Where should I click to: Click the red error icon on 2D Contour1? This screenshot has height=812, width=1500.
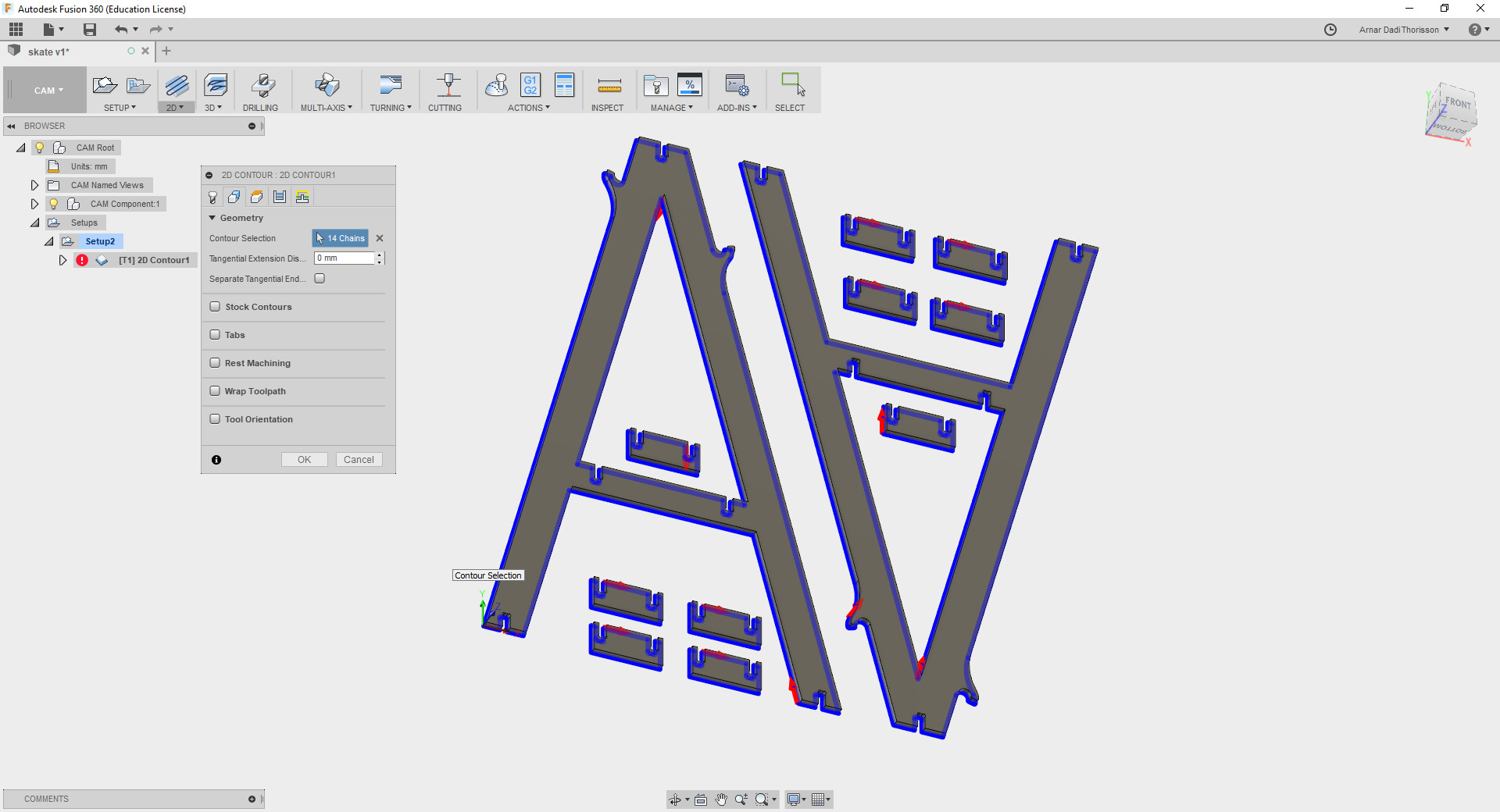coord(82,260)
